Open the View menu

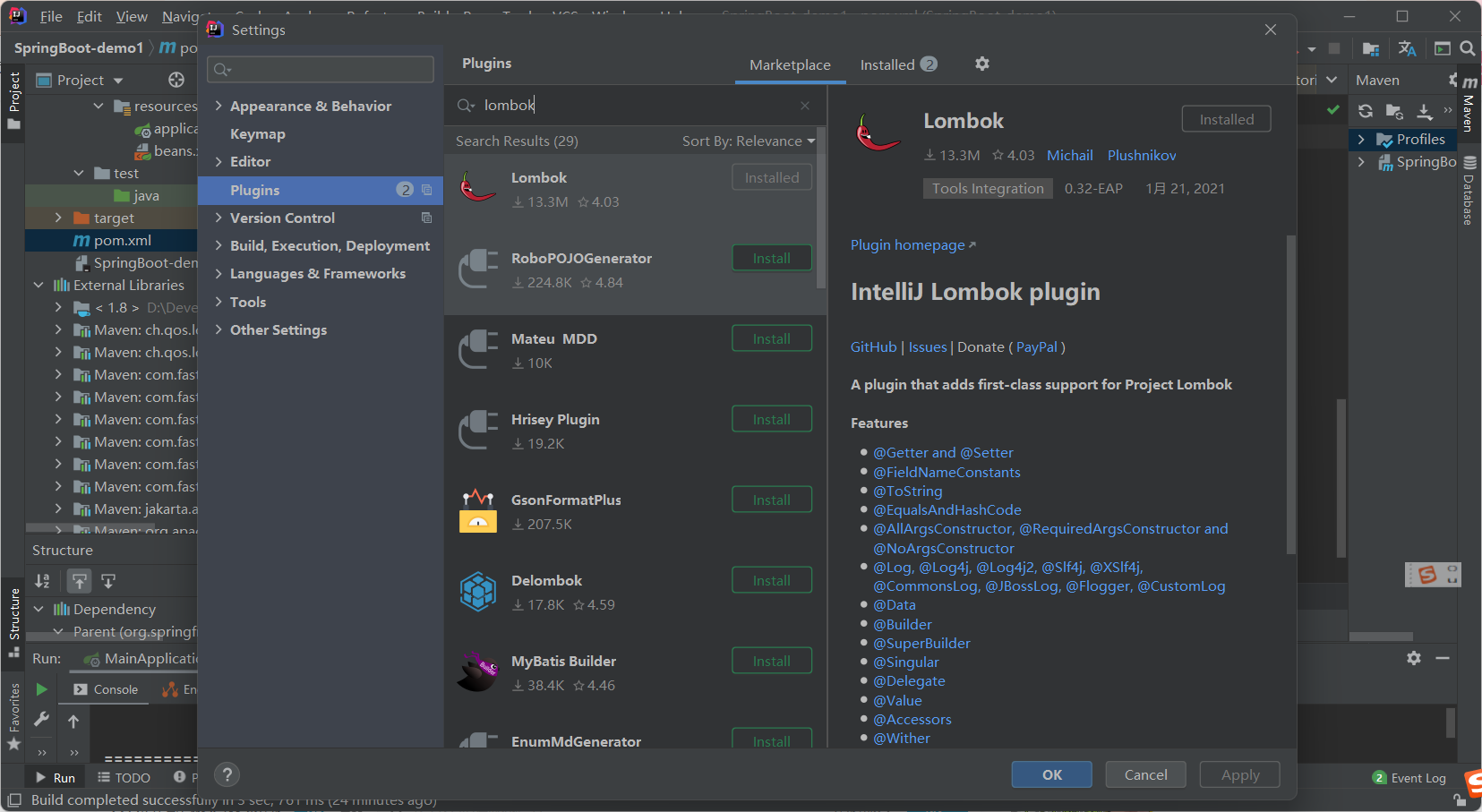tap(132, 16)
